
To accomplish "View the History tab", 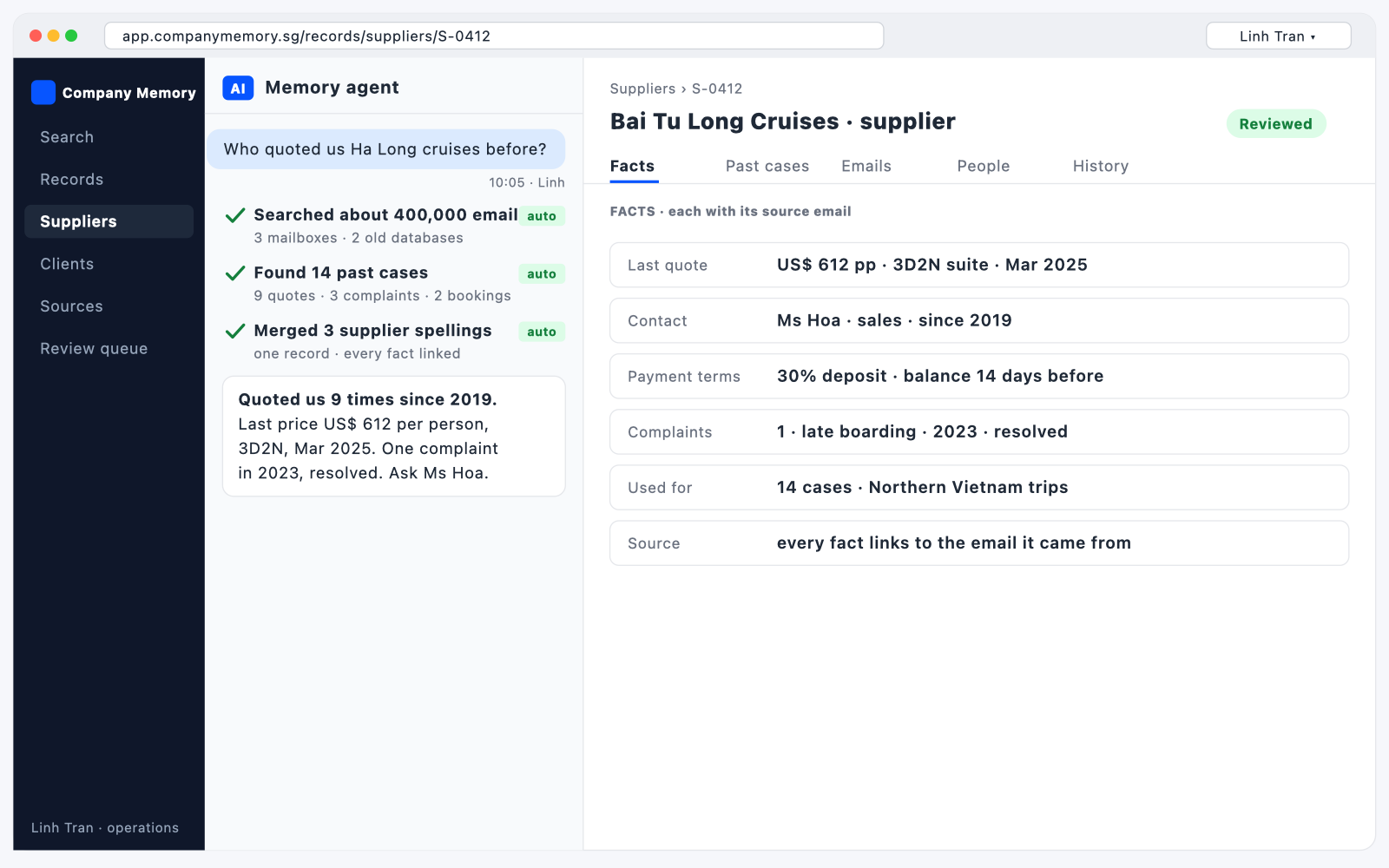I will click(1101, 166).
